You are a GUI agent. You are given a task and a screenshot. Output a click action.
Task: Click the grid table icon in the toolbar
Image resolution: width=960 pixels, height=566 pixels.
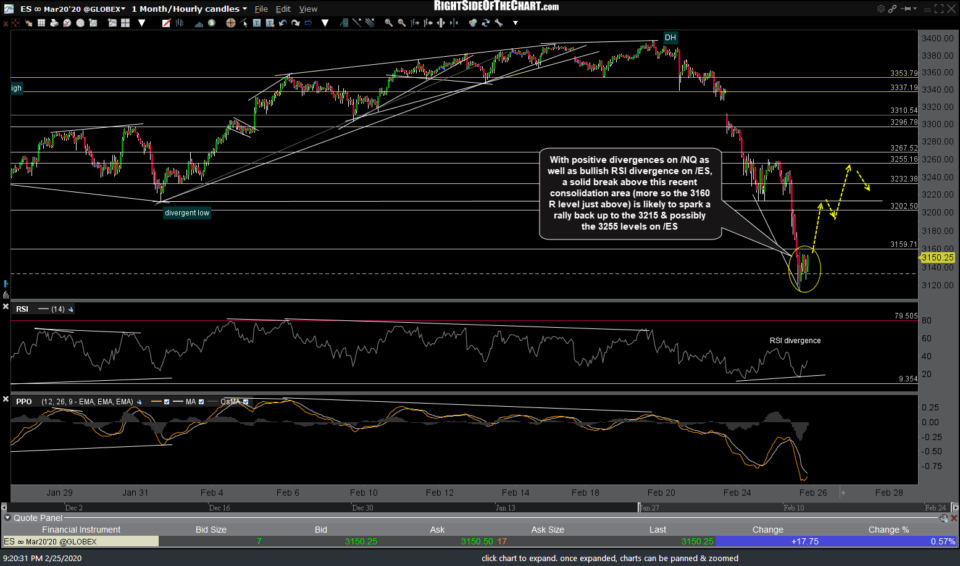pyautogui.click(x=41, y=23)
